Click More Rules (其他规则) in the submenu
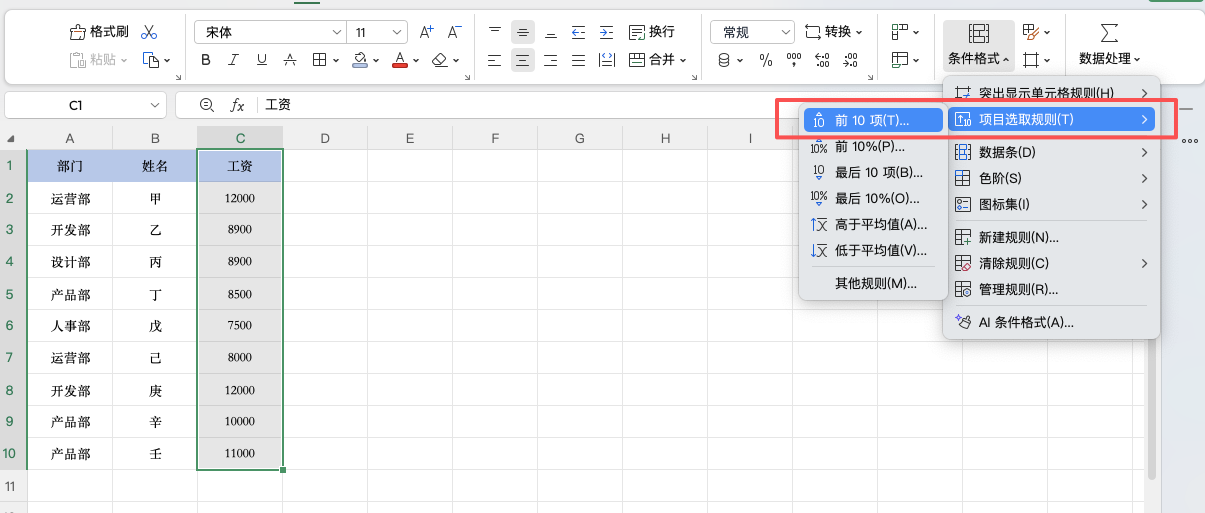Screen dimensions: 1205x513 point(873,283)
